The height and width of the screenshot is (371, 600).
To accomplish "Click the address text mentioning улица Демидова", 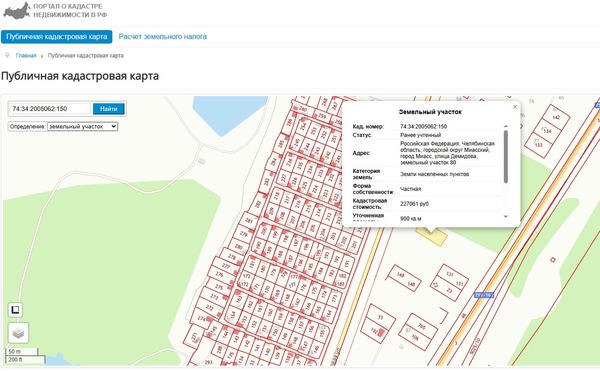I will click(x=447, y=153).
